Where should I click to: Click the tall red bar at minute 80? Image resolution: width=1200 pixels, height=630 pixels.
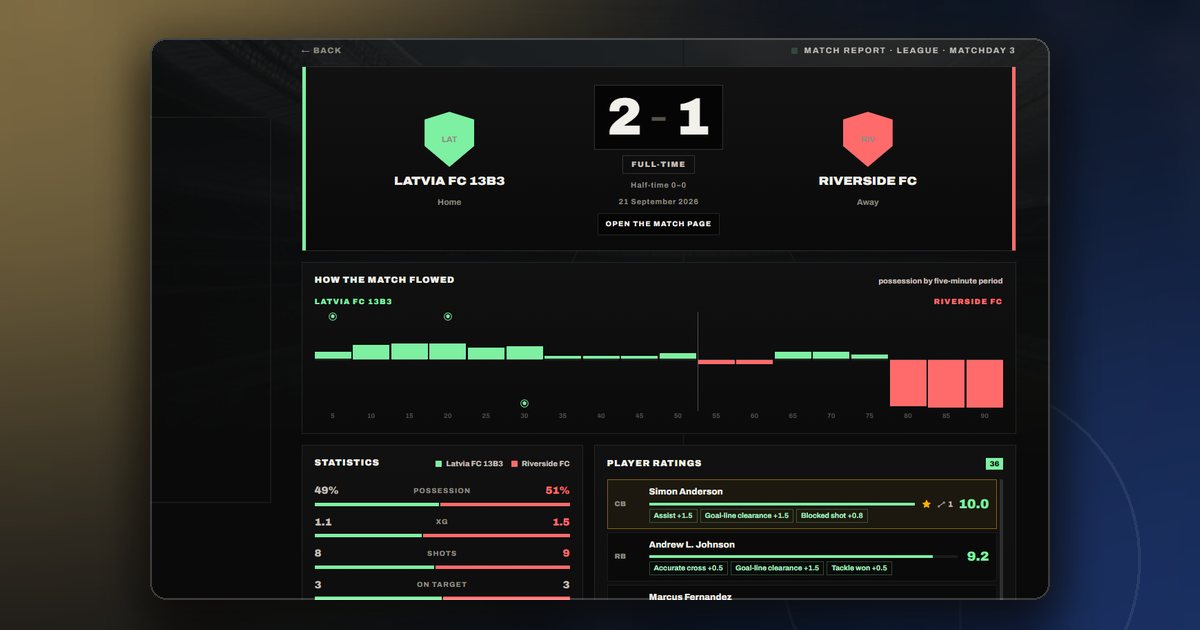click(908, 383)
